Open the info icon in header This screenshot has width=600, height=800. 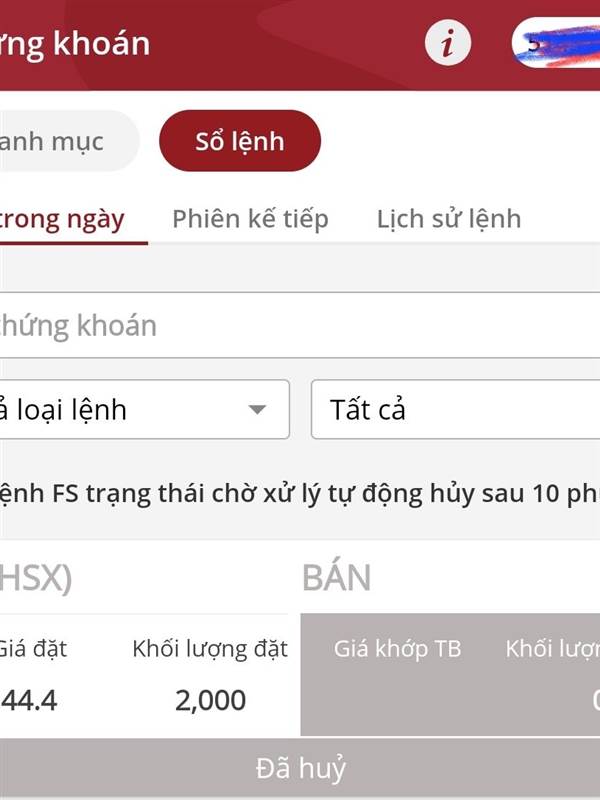click(x=447, y=43)
